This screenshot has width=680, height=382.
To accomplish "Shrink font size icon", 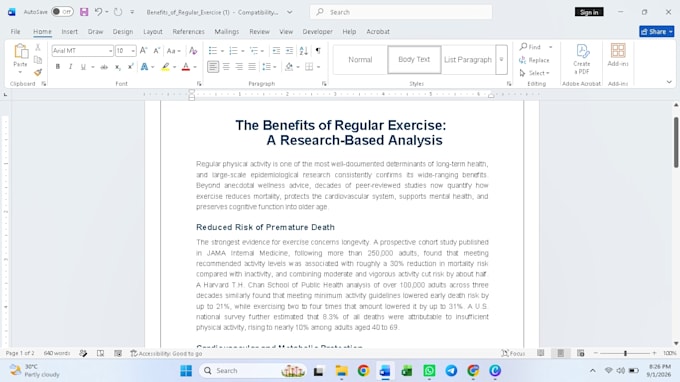I will pyautogui.click(x=157, y=51).
